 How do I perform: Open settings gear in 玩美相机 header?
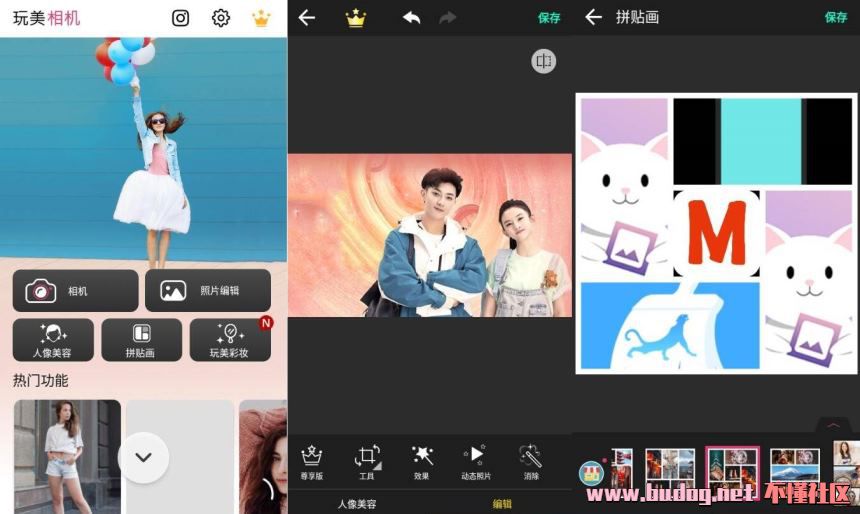pos(220,18)
